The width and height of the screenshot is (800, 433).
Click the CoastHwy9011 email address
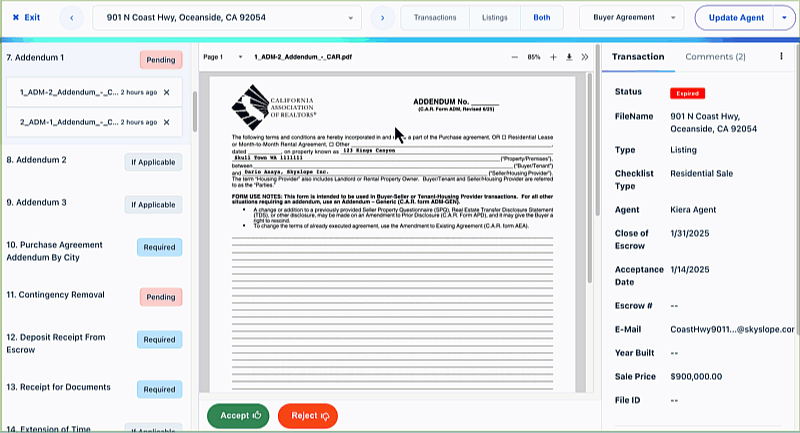[732, 329]
